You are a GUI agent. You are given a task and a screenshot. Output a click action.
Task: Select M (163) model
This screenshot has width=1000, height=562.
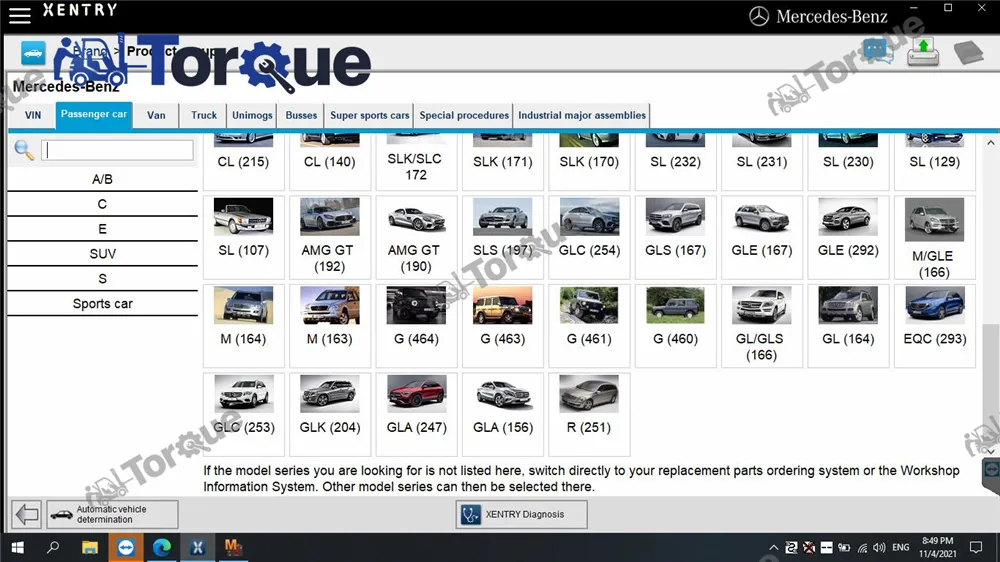click(330, 326)
